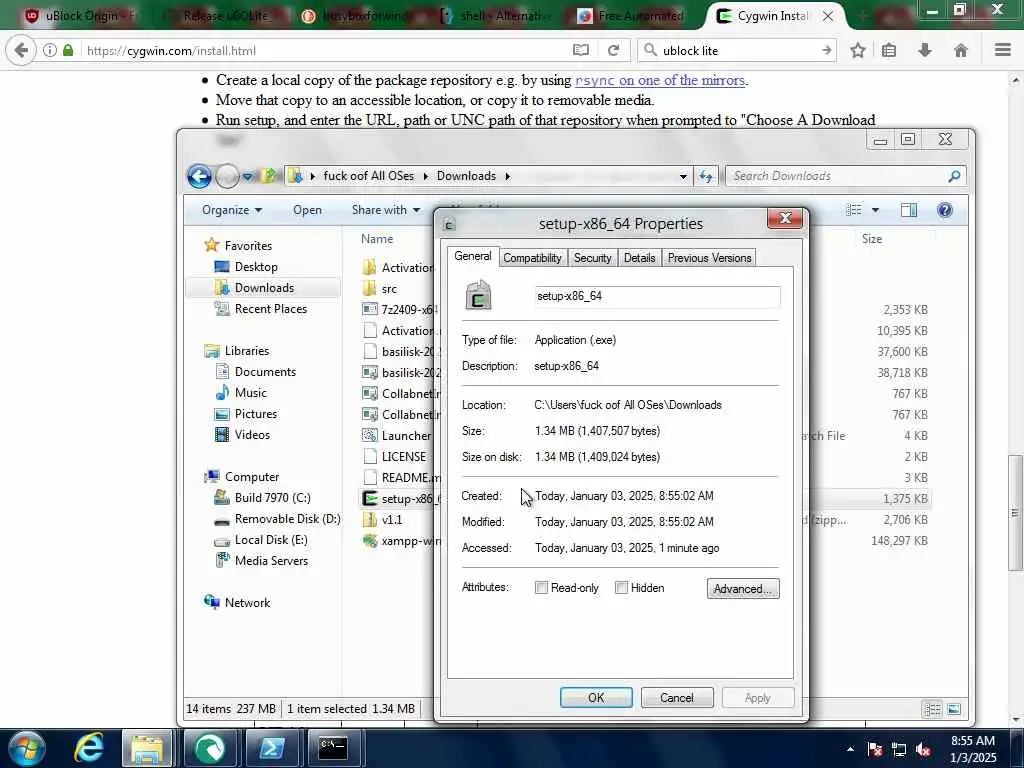The height and width of the screenshot is (768, 1024).
Task: Switch to the Security tab
Action: point(592,258)
